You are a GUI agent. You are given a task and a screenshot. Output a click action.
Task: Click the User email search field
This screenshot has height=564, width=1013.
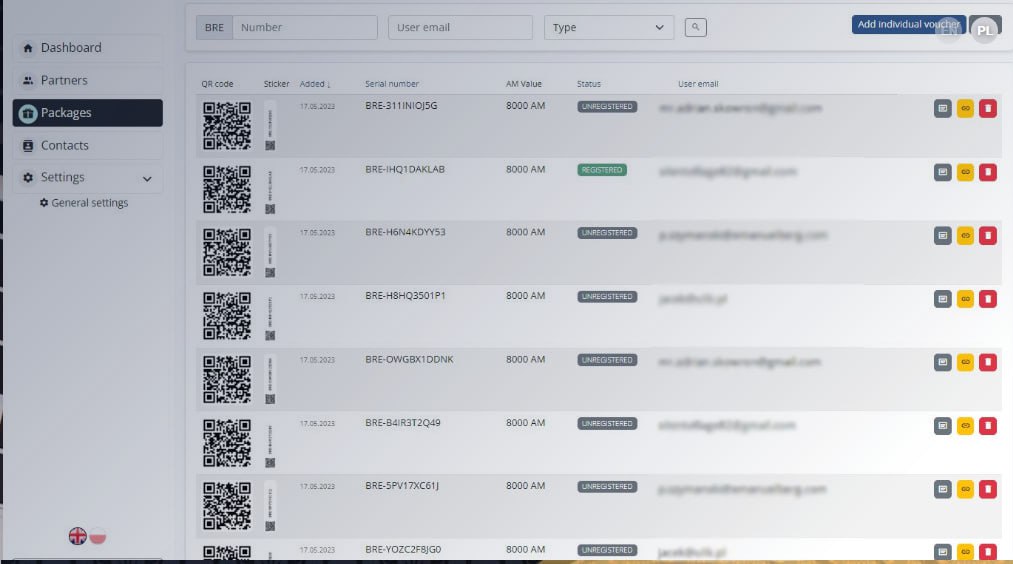(460, 28)
